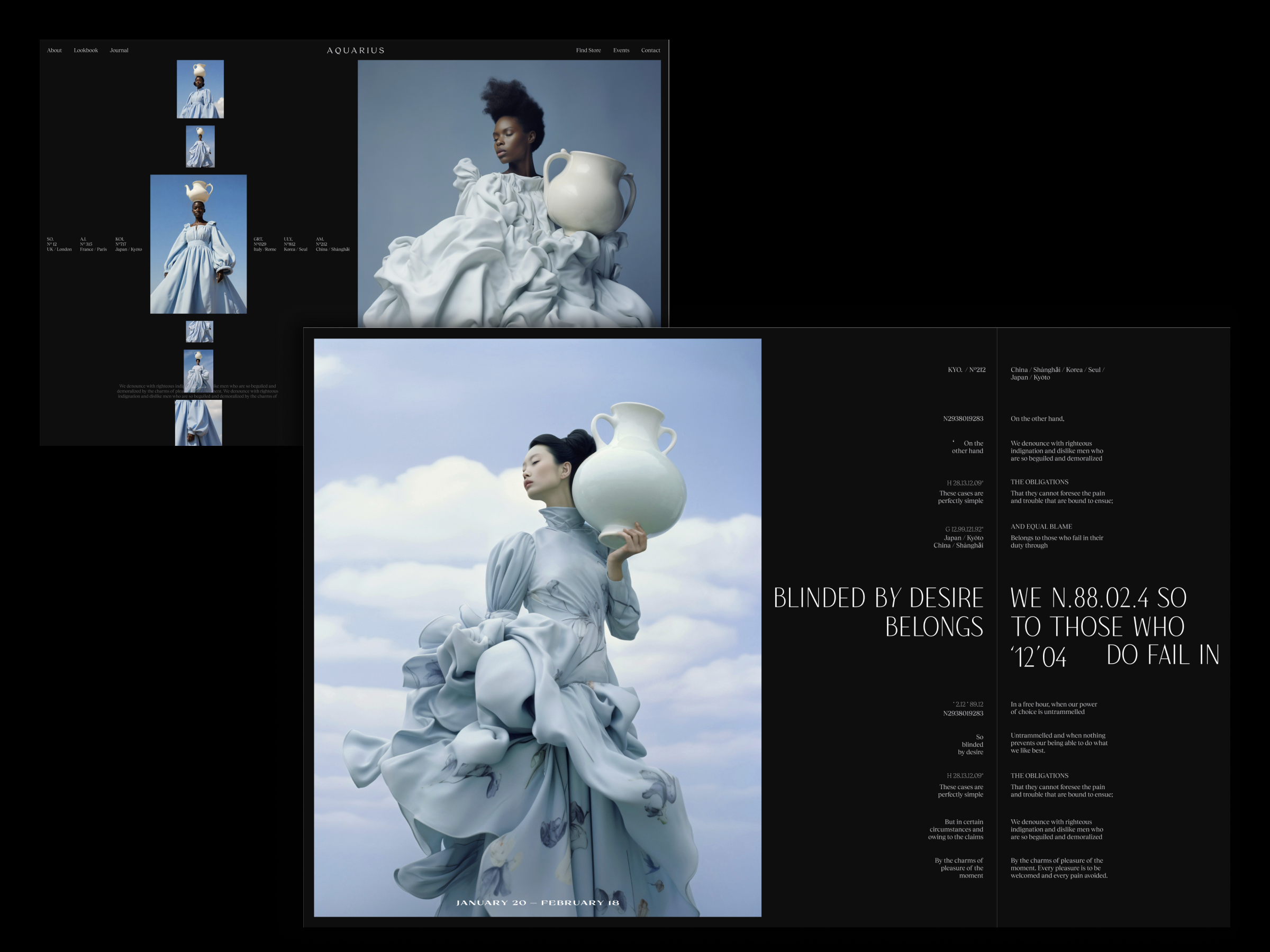Click the AQUARIUS logo in header
The image size is (1270, 952).
tap(356, 50)
